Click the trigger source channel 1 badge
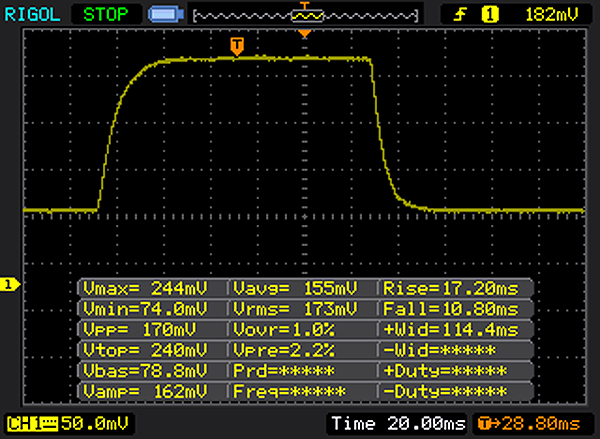 click(x=489, y=15)
